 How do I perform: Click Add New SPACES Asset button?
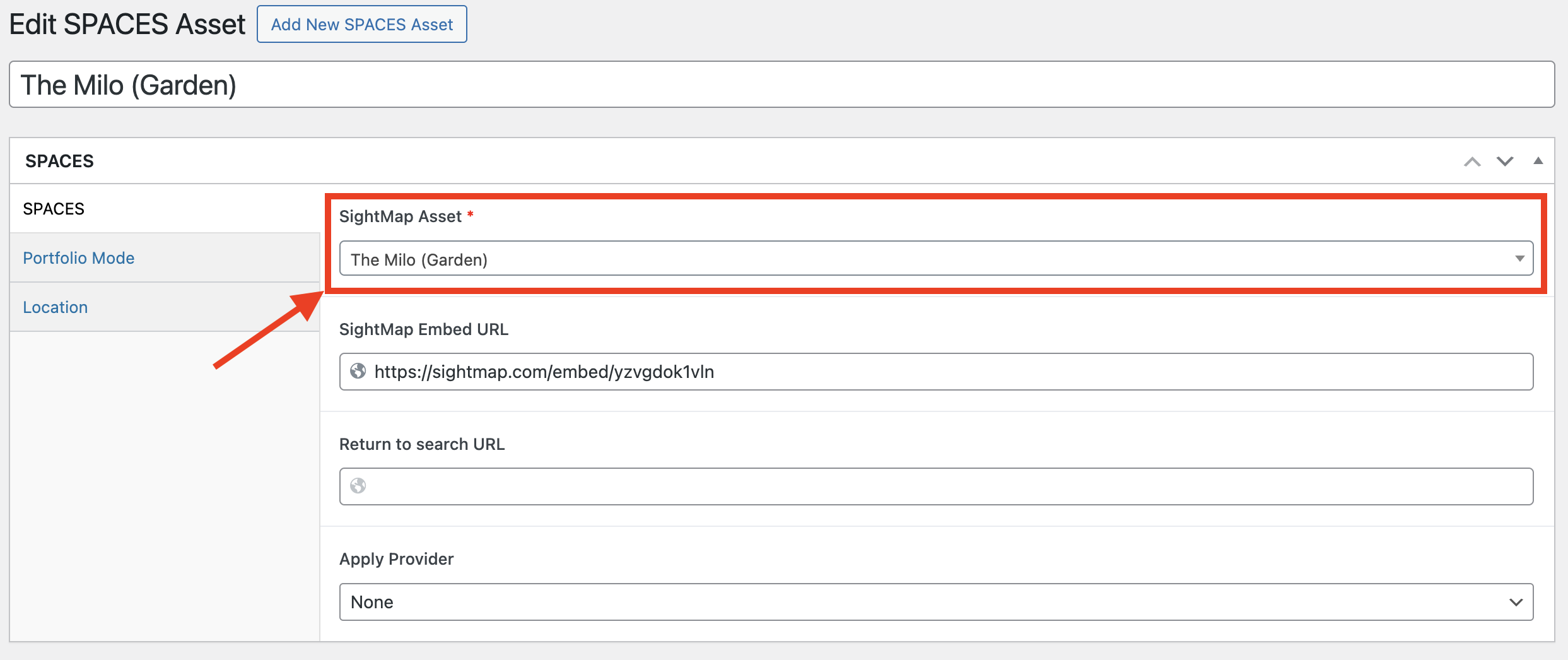(361, 25)
